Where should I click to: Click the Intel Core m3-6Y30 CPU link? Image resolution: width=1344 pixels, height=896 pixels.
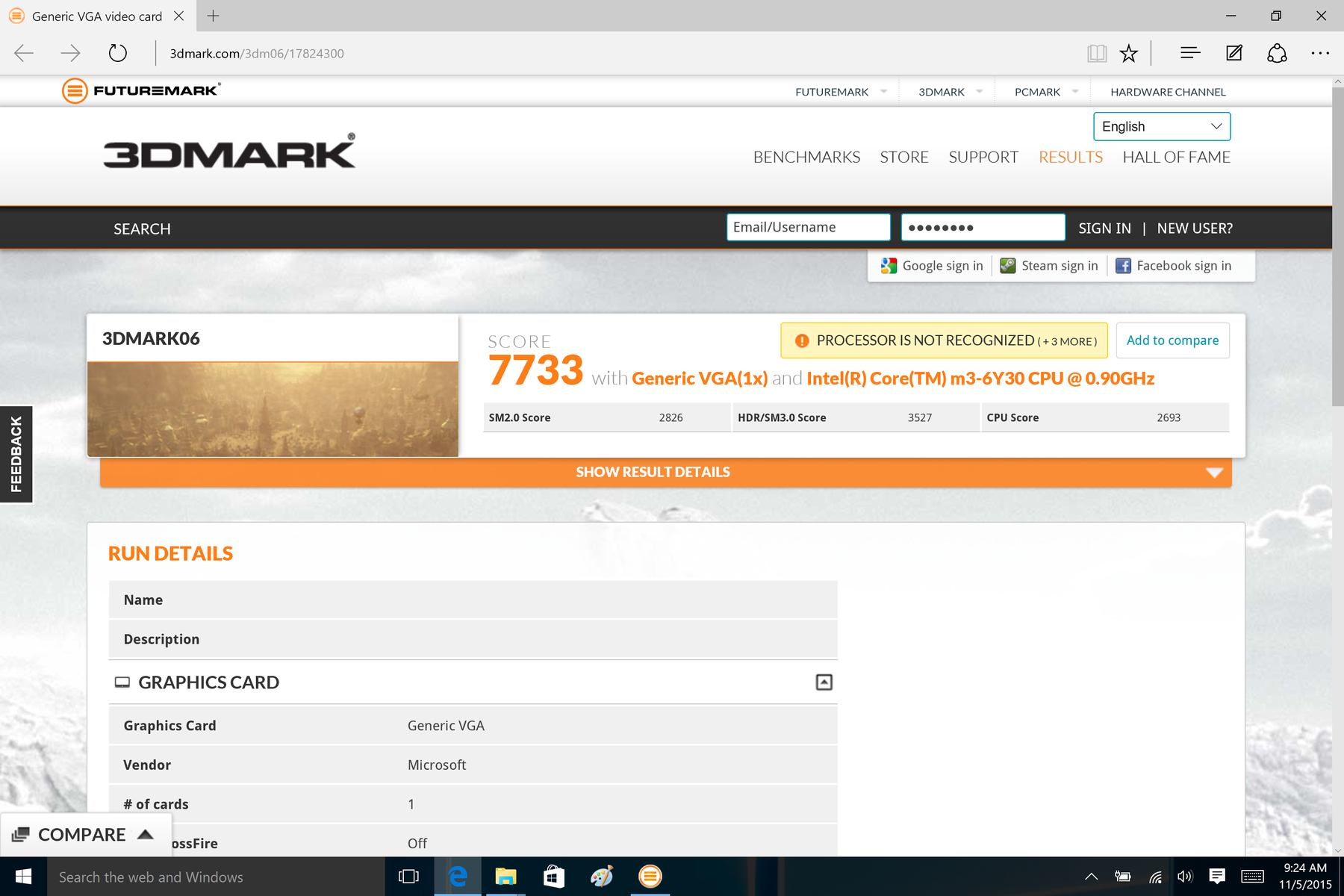click(x=980, y=379)
